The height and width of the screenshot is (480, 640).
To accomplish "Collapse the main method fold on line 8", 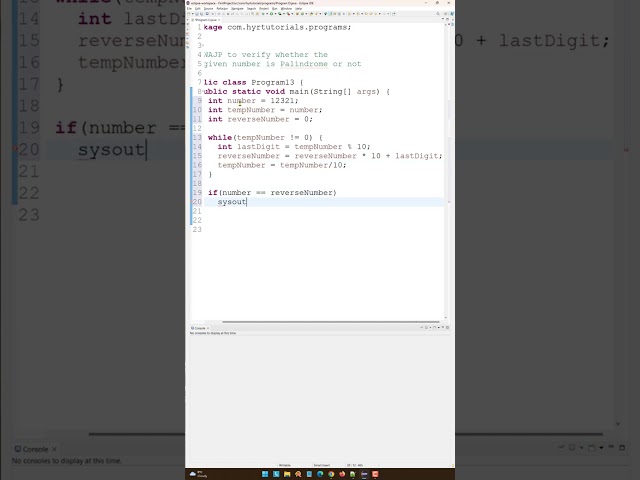I will pyautogui.click(x=202, y=91).
